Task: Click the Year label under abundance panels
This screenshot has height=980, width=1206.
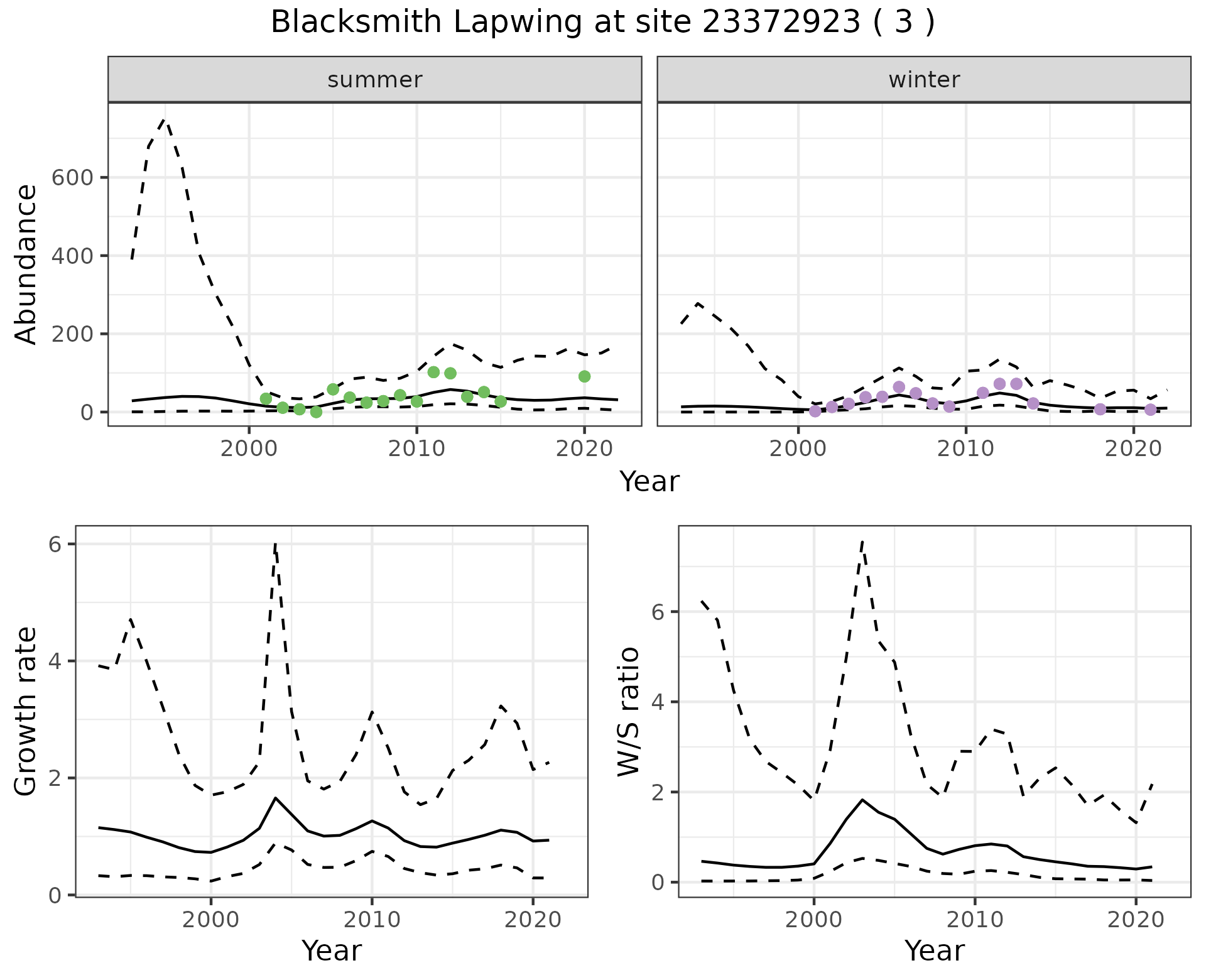Action: pos(649,482)
